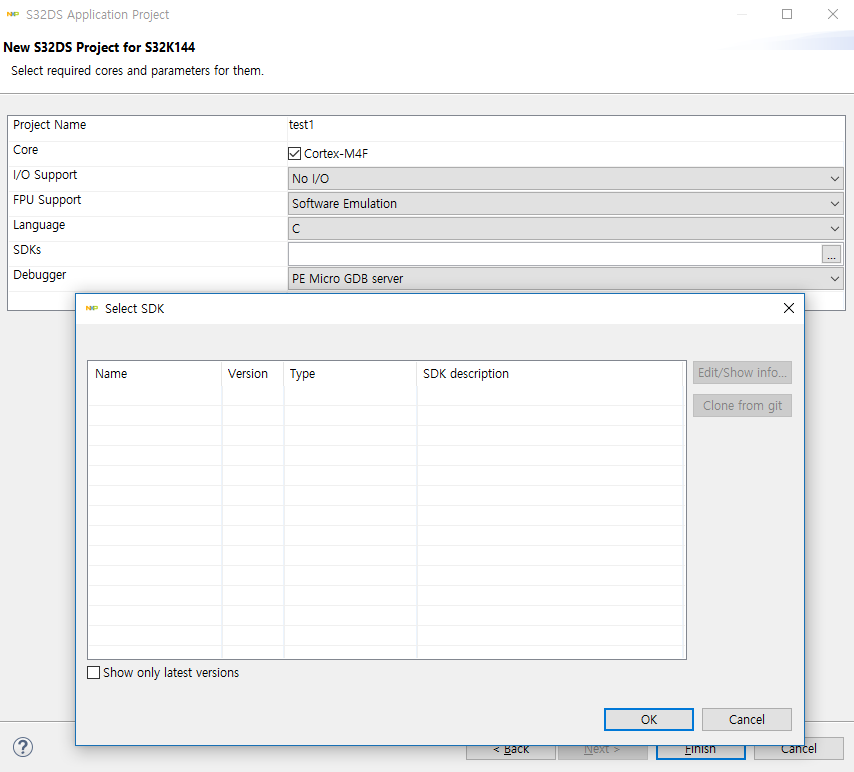854x772 pixels.
Task: Maximize the S32DS Application Project window
Action: [x=787, y=14]
